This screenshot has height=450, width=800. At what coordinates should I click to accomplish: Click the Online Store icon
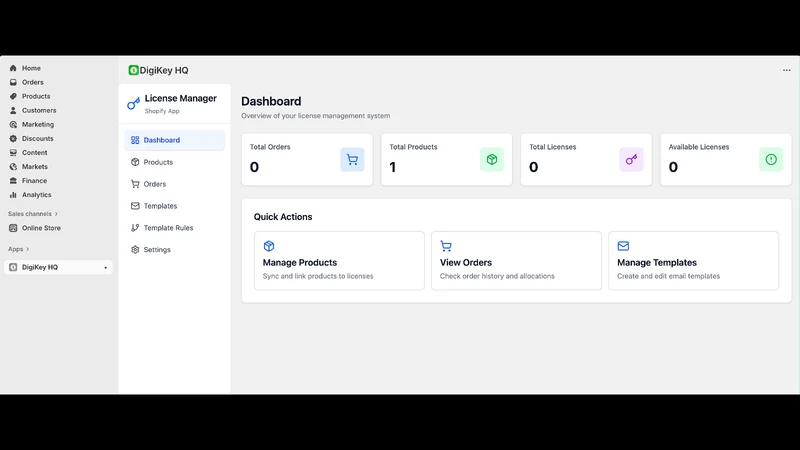coord(13,228)
